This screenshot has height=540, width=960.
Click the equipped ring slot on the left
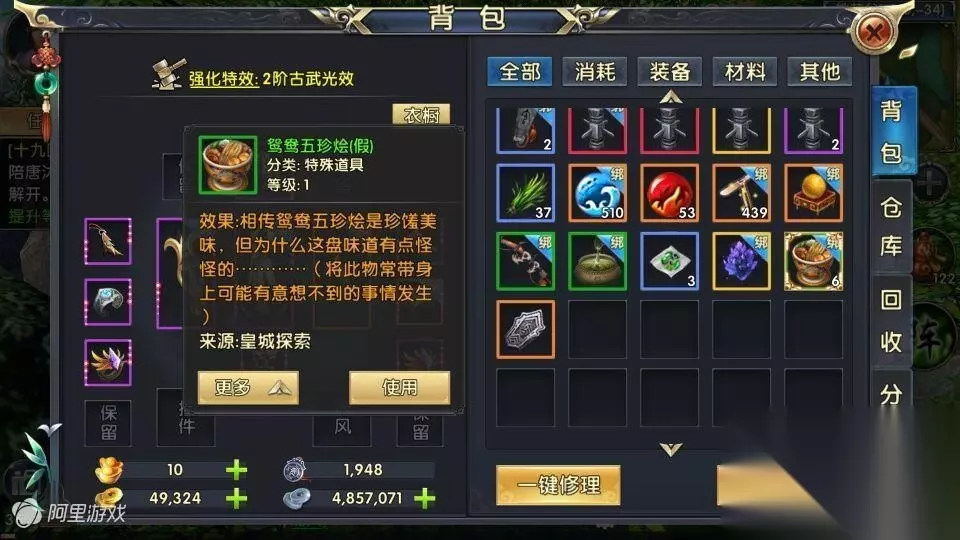click(108, 302)
